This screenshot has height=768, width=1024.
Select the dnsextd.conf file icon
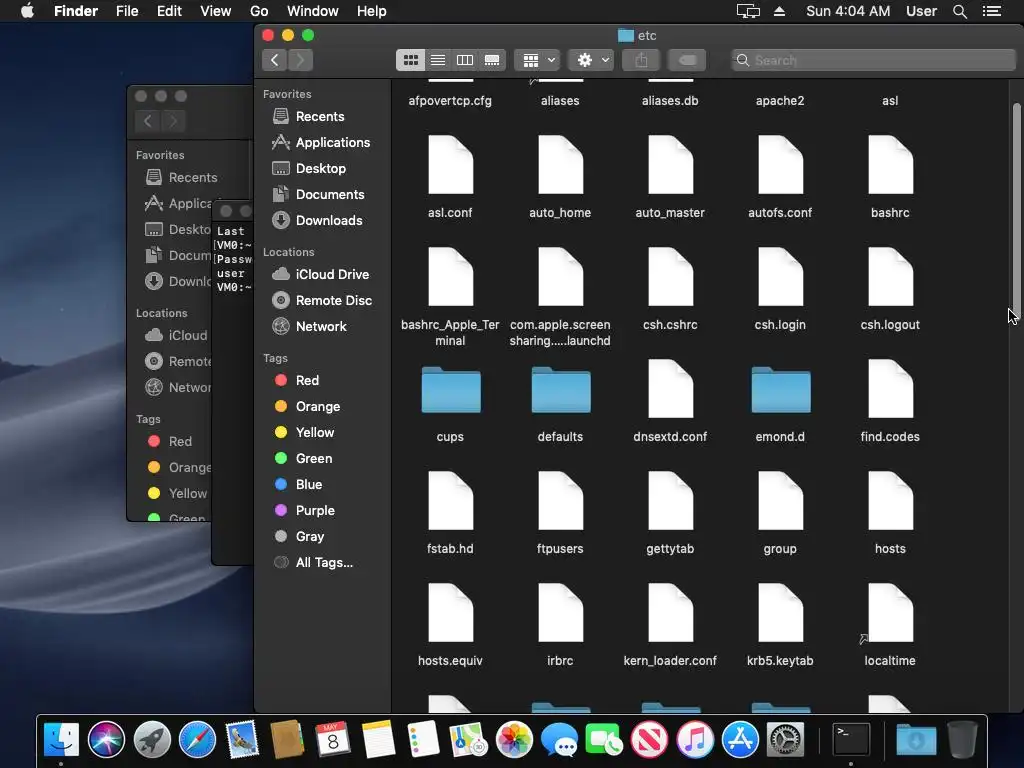(671, 389)
